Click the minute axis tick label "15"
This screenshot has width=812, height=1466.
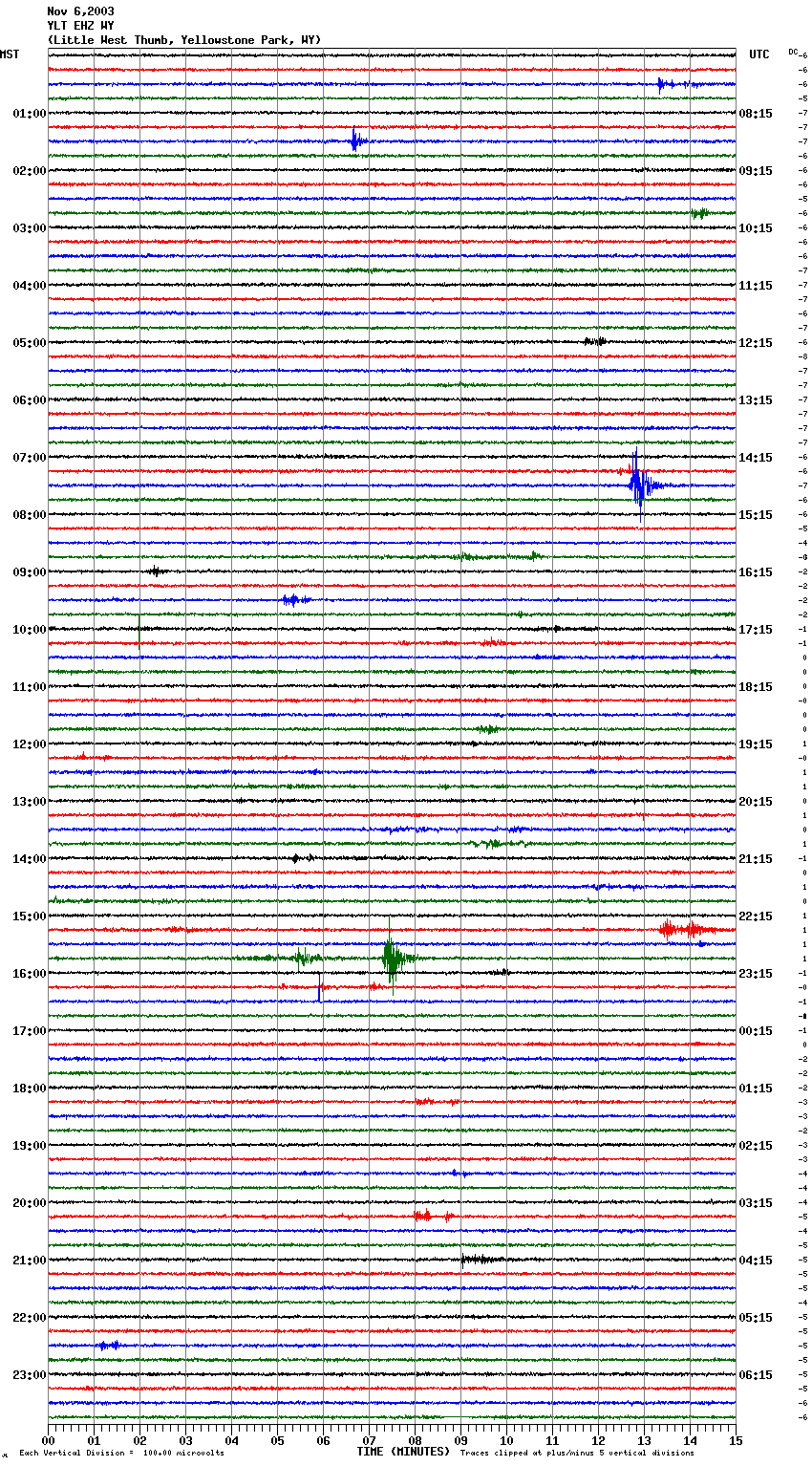tap(736, 1440)
